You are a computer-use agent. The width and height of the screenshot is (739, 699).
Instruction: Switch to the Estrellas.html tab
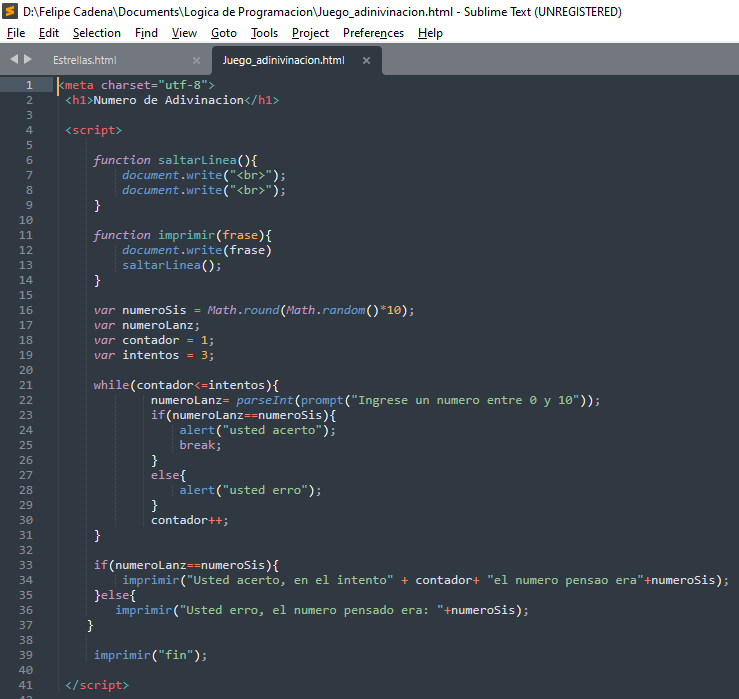tap(85, 61)
